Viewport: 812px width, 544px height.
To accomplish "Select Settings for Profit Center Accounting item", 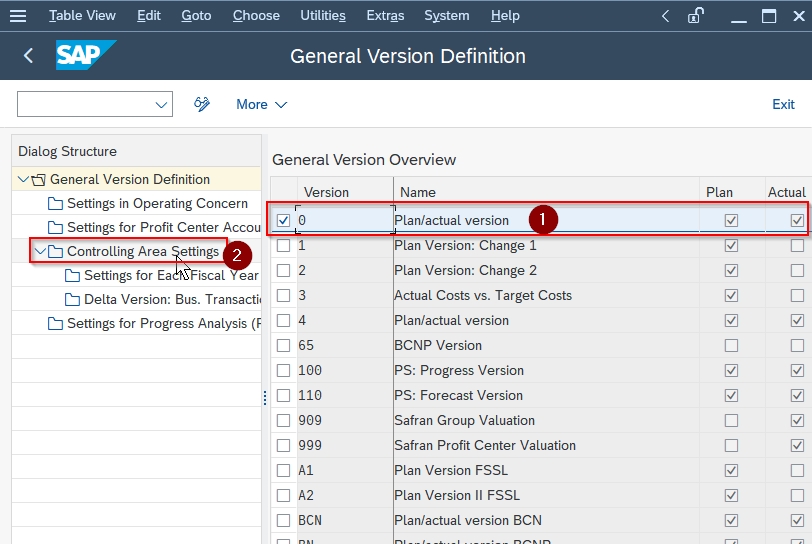I will [164, 227].
